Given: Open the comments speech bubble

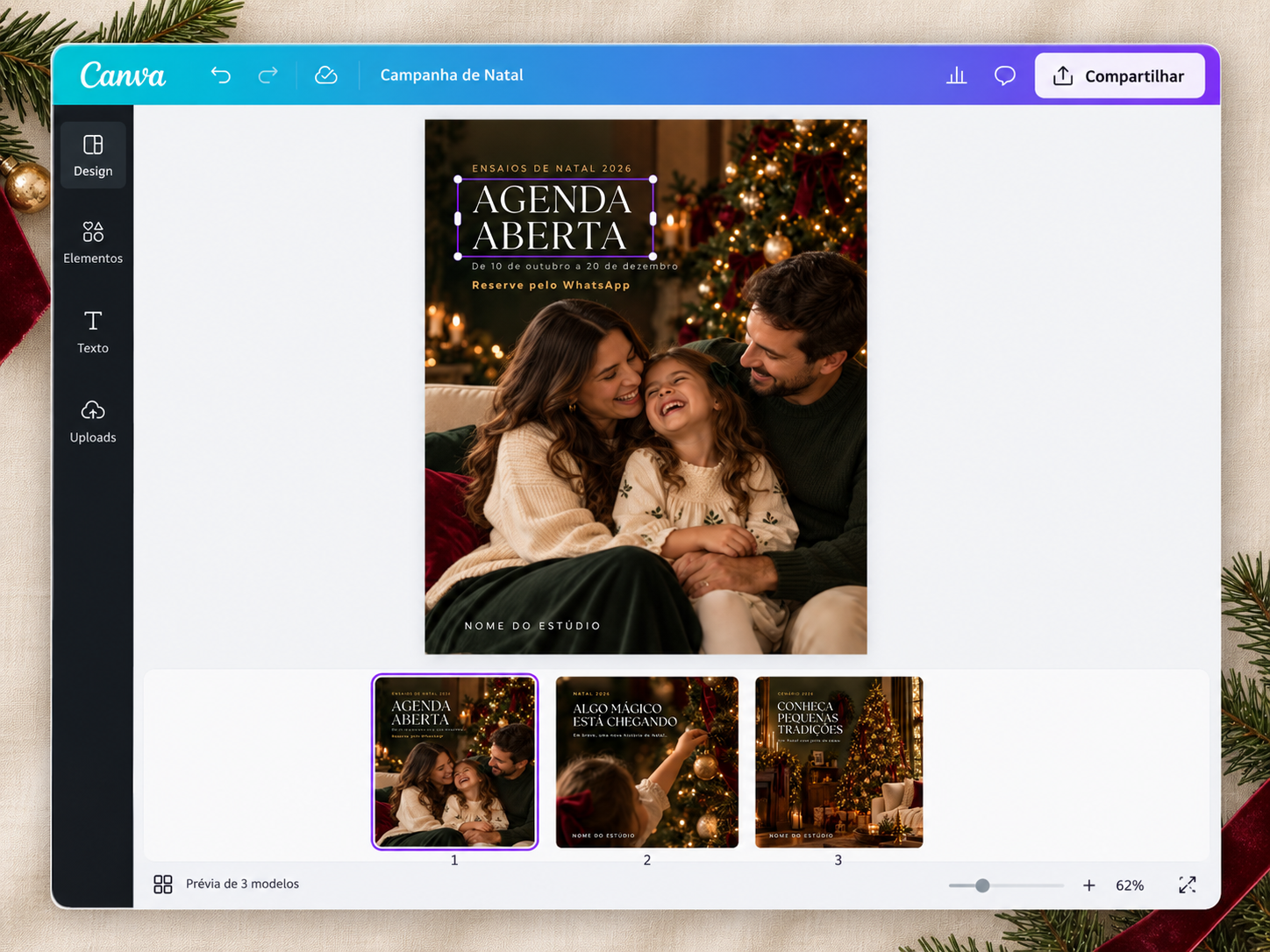Looking at the screenshot, I should [1005, 75].
